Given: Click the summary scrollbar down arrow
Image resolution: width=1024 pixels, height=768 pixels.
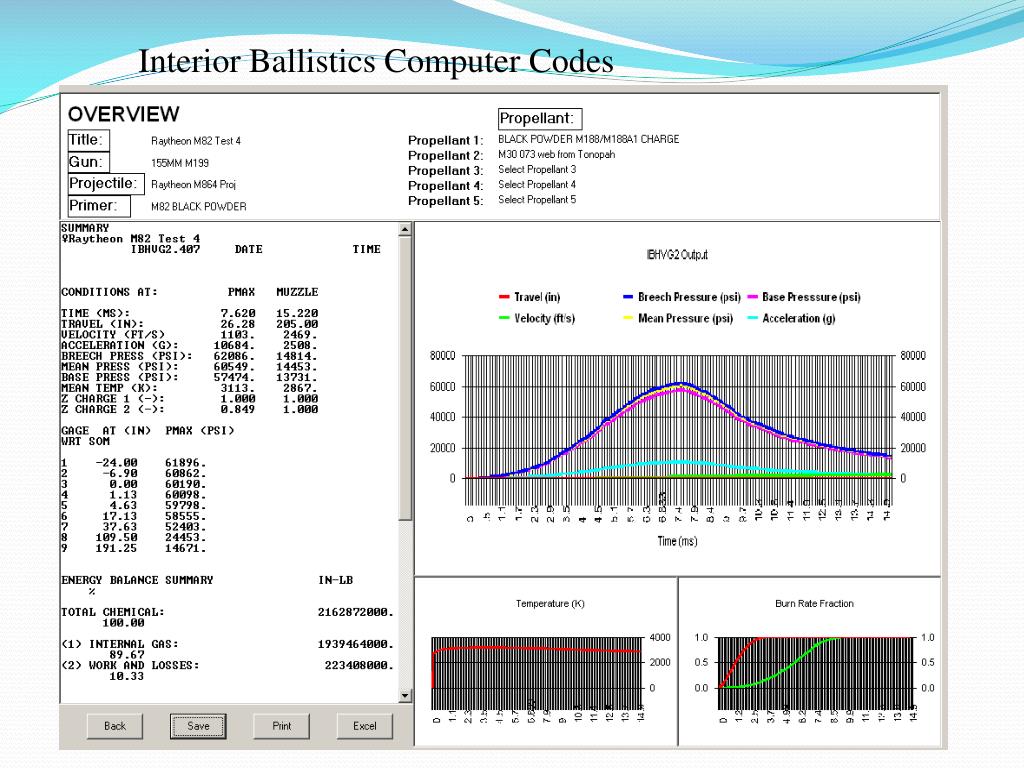Looking at the screenshot, I should pos(405,696).
